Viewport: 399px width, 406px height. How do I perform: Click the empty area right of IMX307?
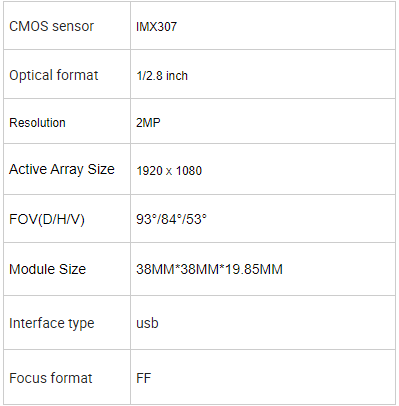[x=286, y=26]
